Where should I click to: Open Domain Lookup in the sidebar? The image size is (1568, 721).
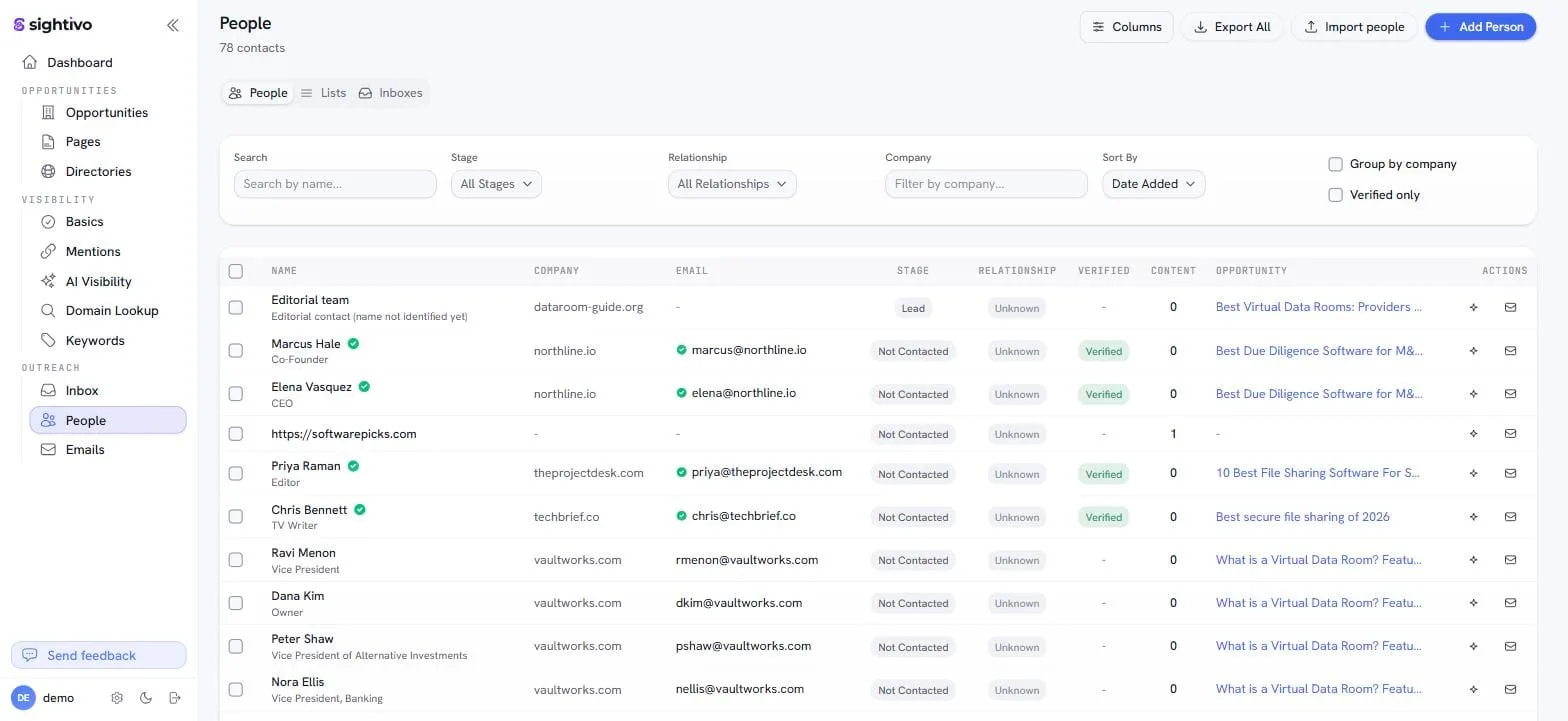click(112, 311)
